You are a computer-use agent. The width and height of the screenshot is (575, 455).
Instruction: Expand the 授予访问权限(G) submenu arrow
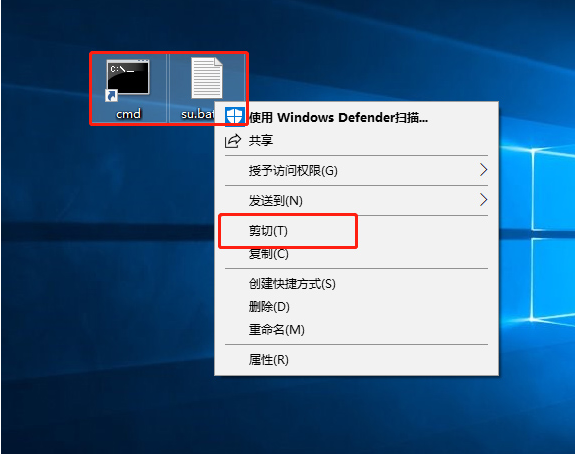point(483,170)
